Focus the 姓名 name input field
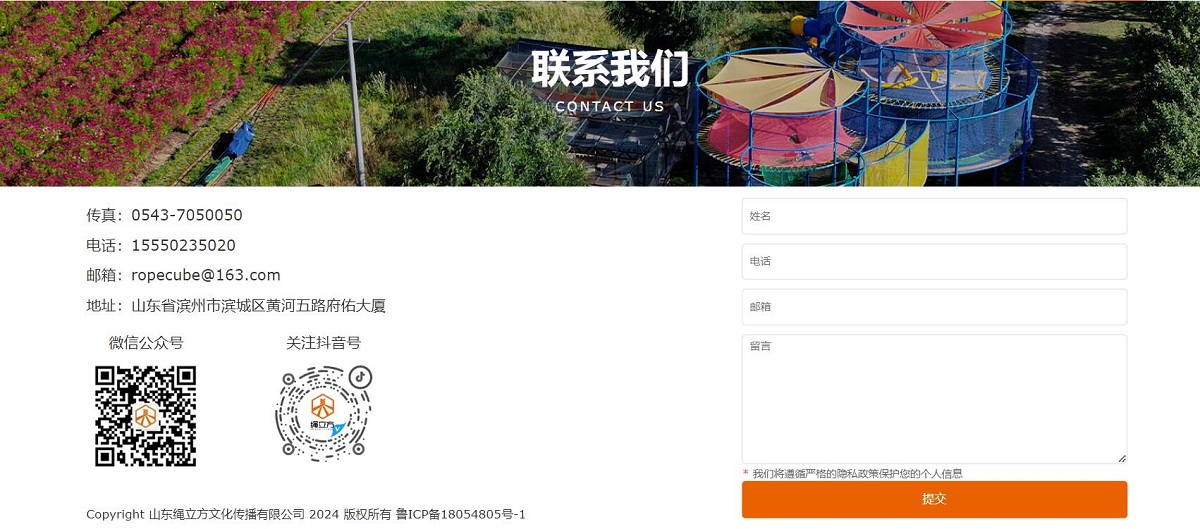 [934, 216]
